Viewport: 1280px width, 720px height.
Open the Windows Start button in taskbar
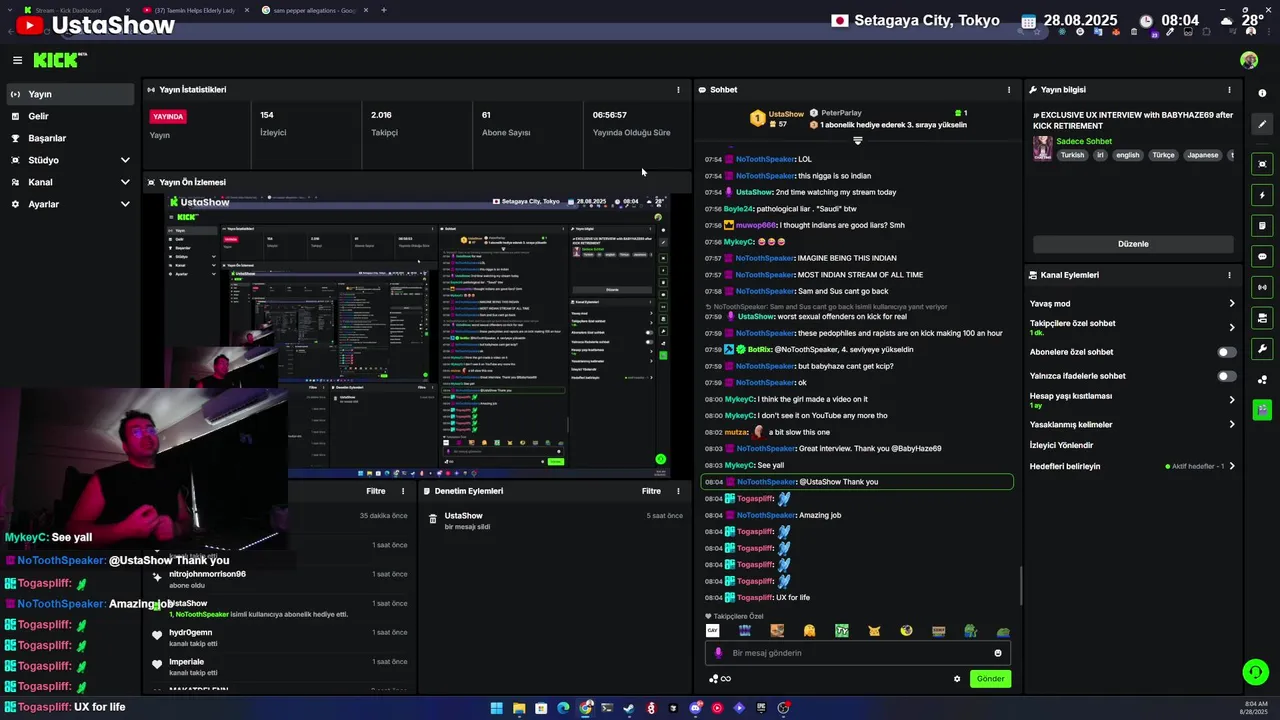pos(496,708)
